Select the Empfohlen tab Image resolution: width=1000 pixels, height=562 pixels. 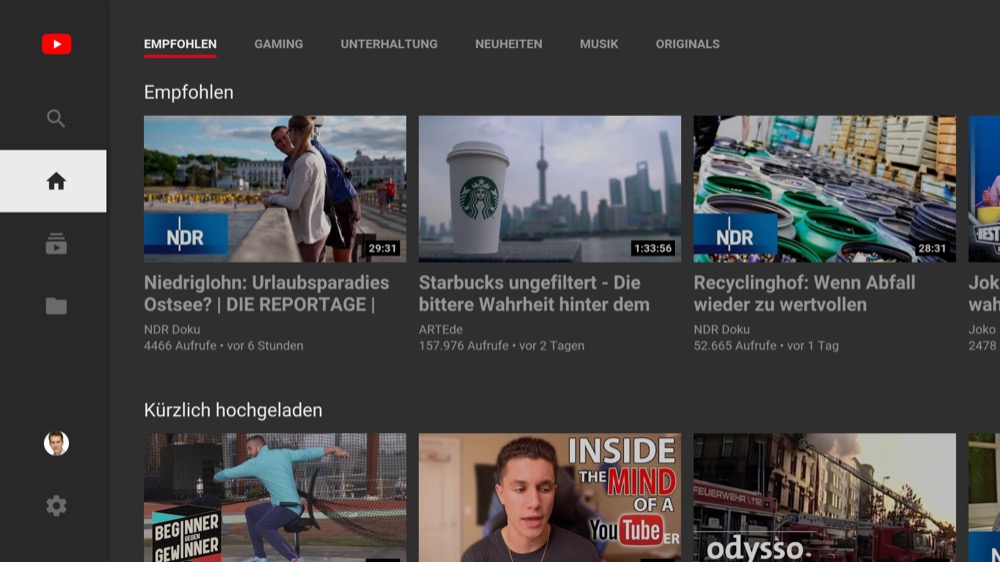tap(180, 44)
